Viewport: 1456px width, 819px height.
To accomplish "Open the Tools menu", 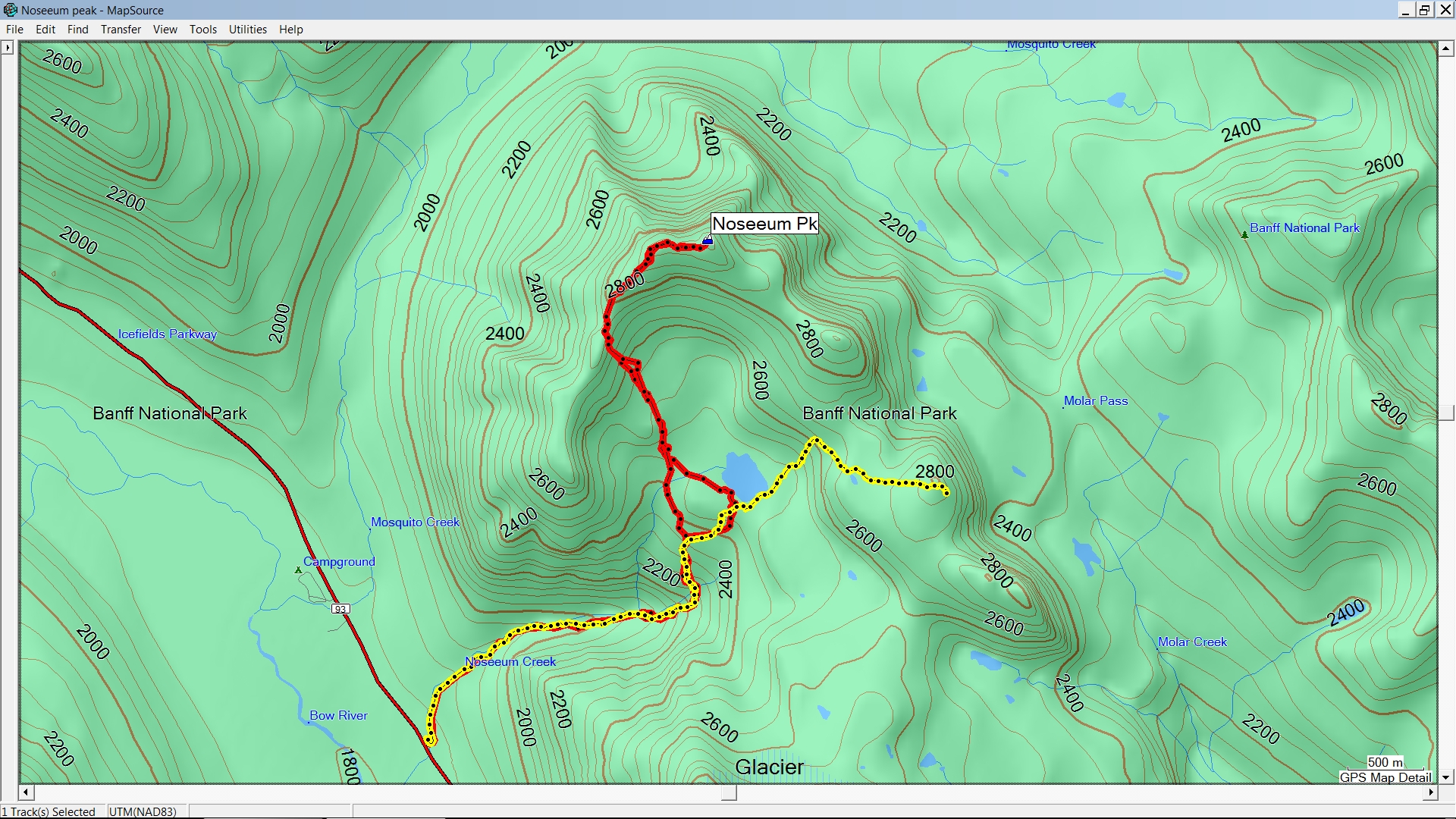I will click(202, 30).
